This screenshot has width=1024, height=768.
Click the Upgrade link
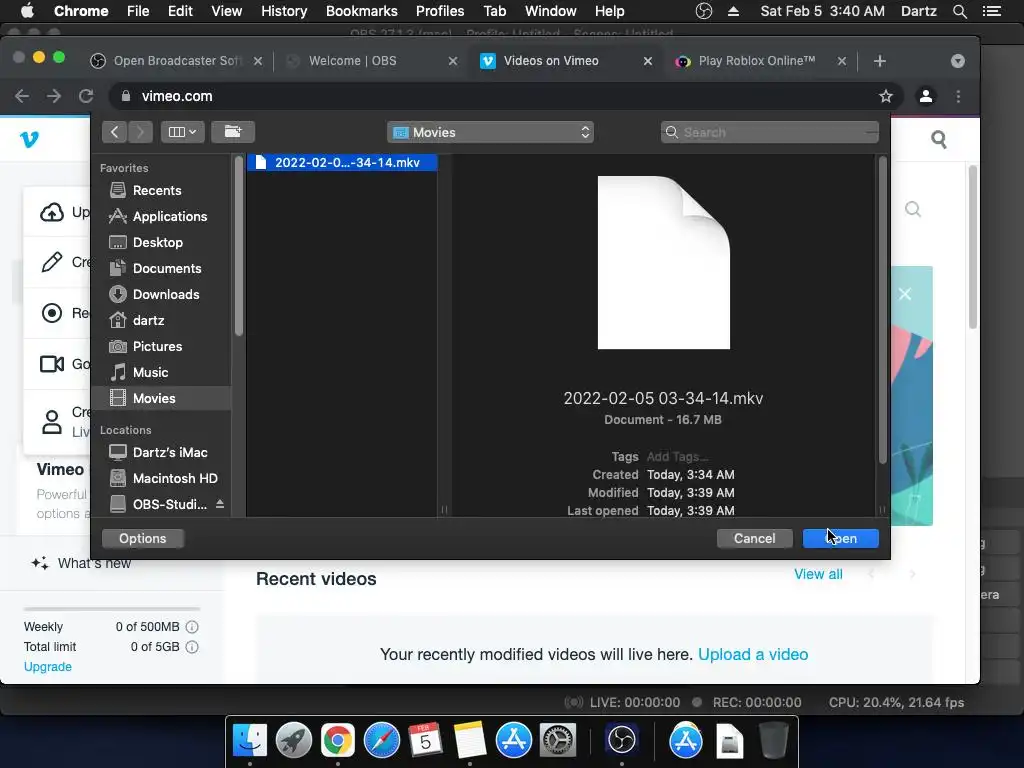48,667
